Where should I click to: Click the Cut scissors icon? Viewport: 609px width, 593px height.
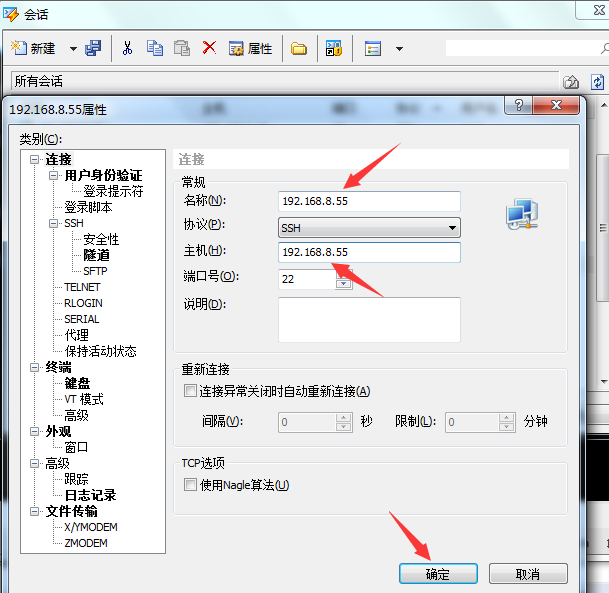127,48
